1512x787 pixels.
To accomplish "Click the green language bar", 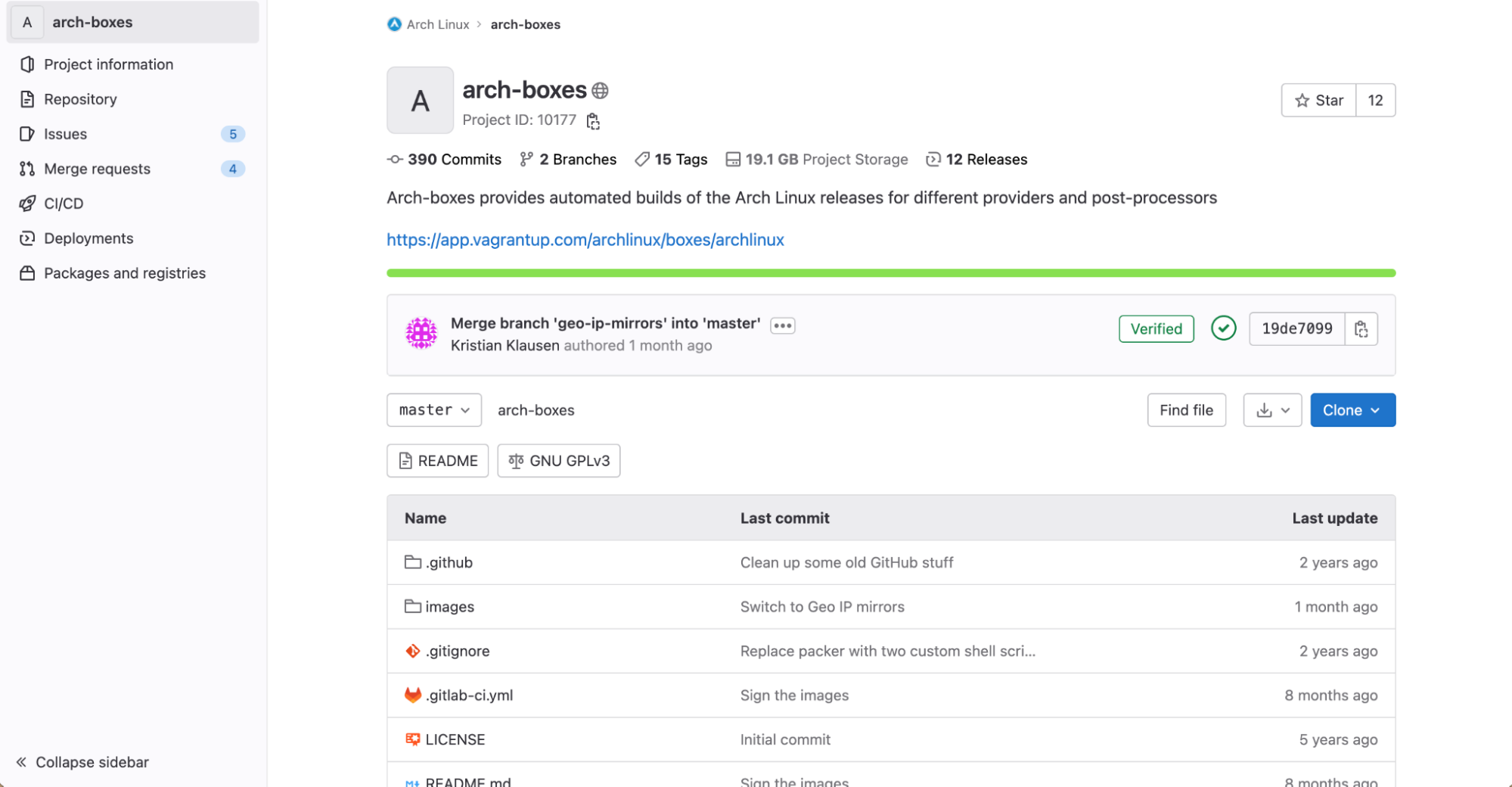I will (x=890, y=273).
